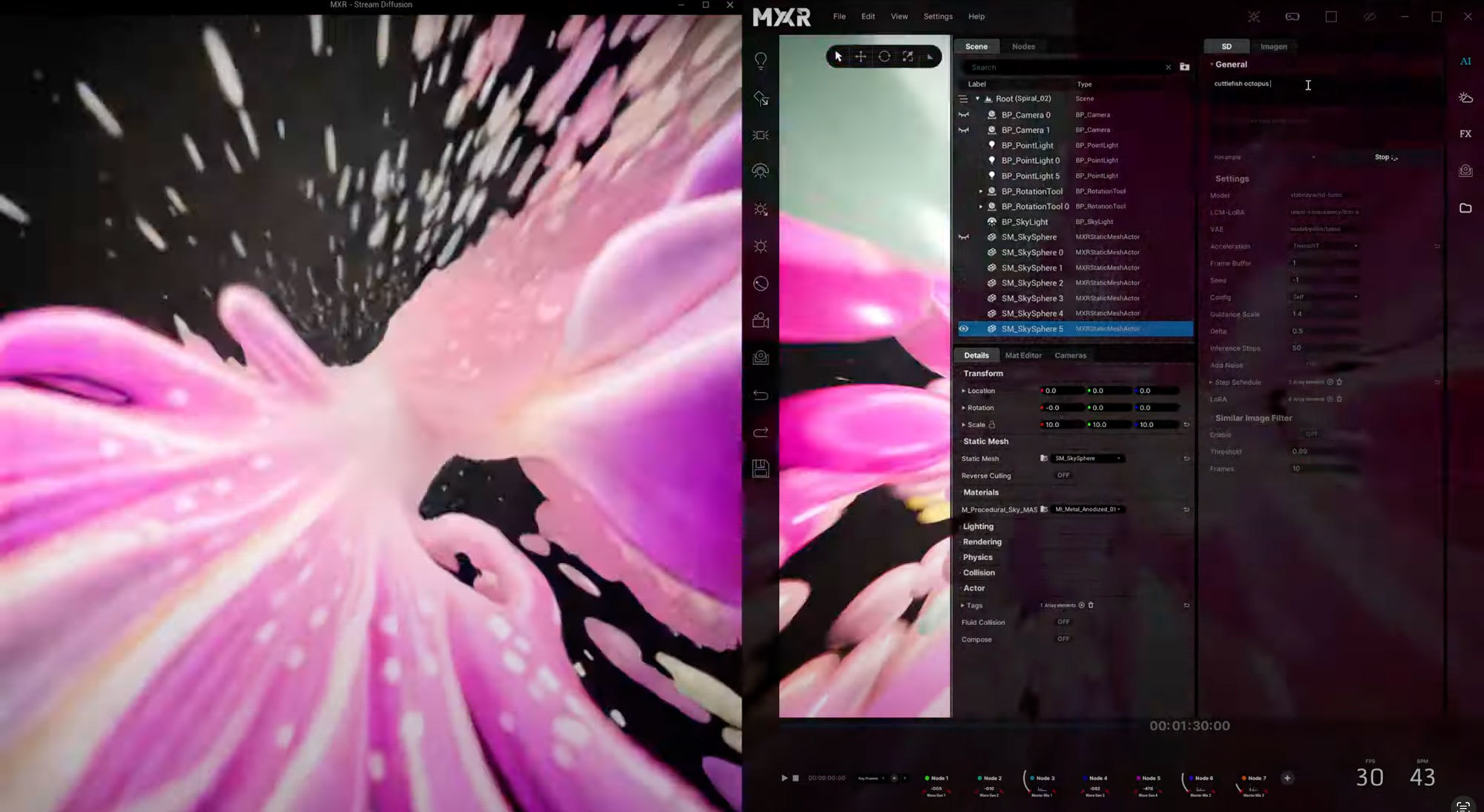Expand the BP_RotationTool 0 tree item
Image resolution: width=1484 pixels, height=812 pixels.
(x=981, y=207)
